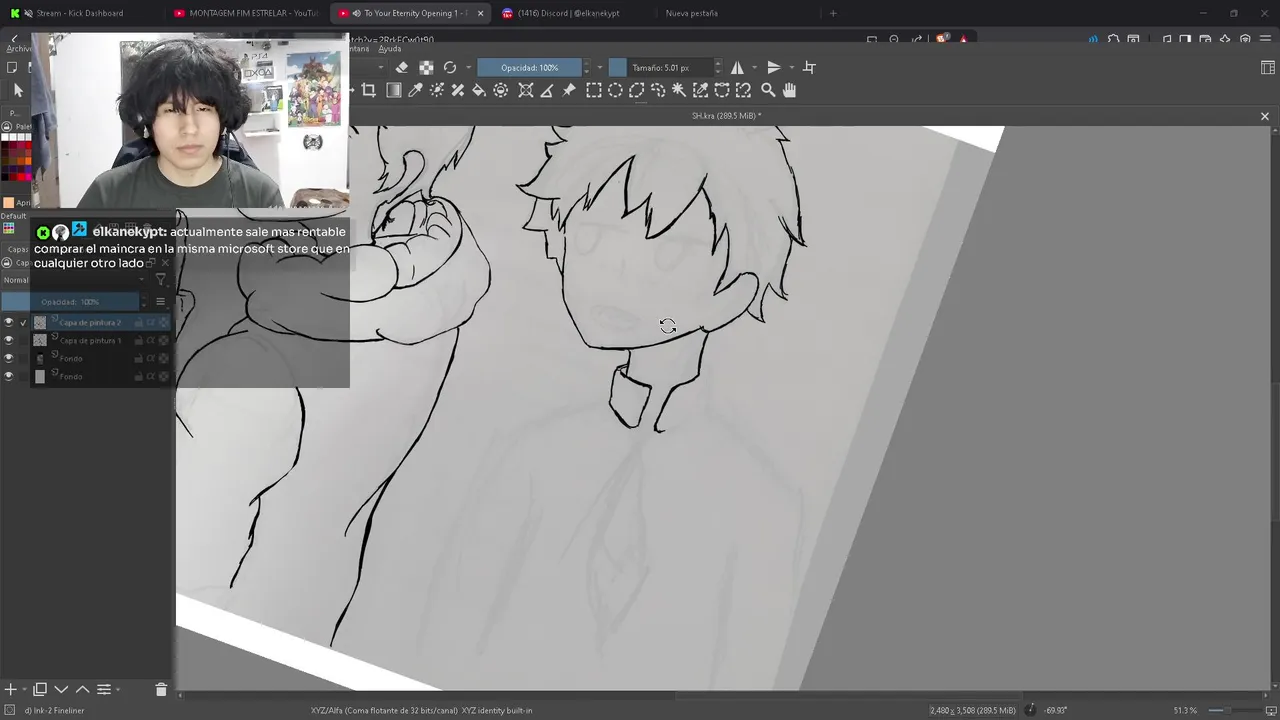Toggle lock on Capa de pintura 2

pyautogui.click(x=139, y=322)
